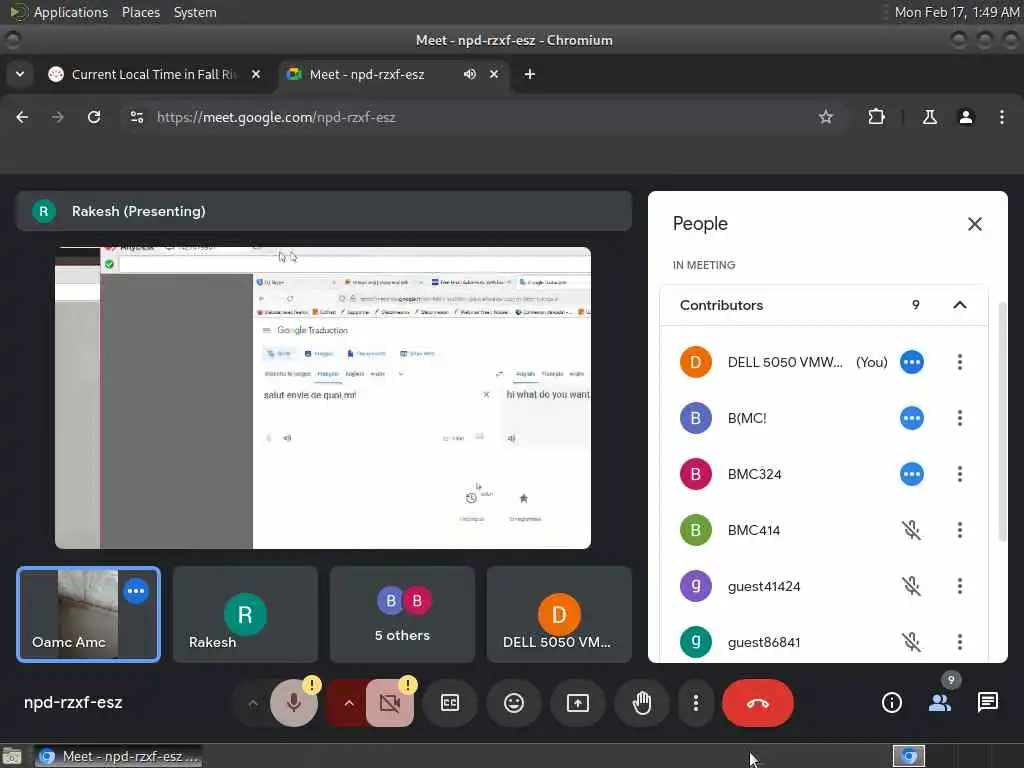The image size is (1024, 768).
Task: Expand video settings arrow beside camera
Action: pos(349,703)
